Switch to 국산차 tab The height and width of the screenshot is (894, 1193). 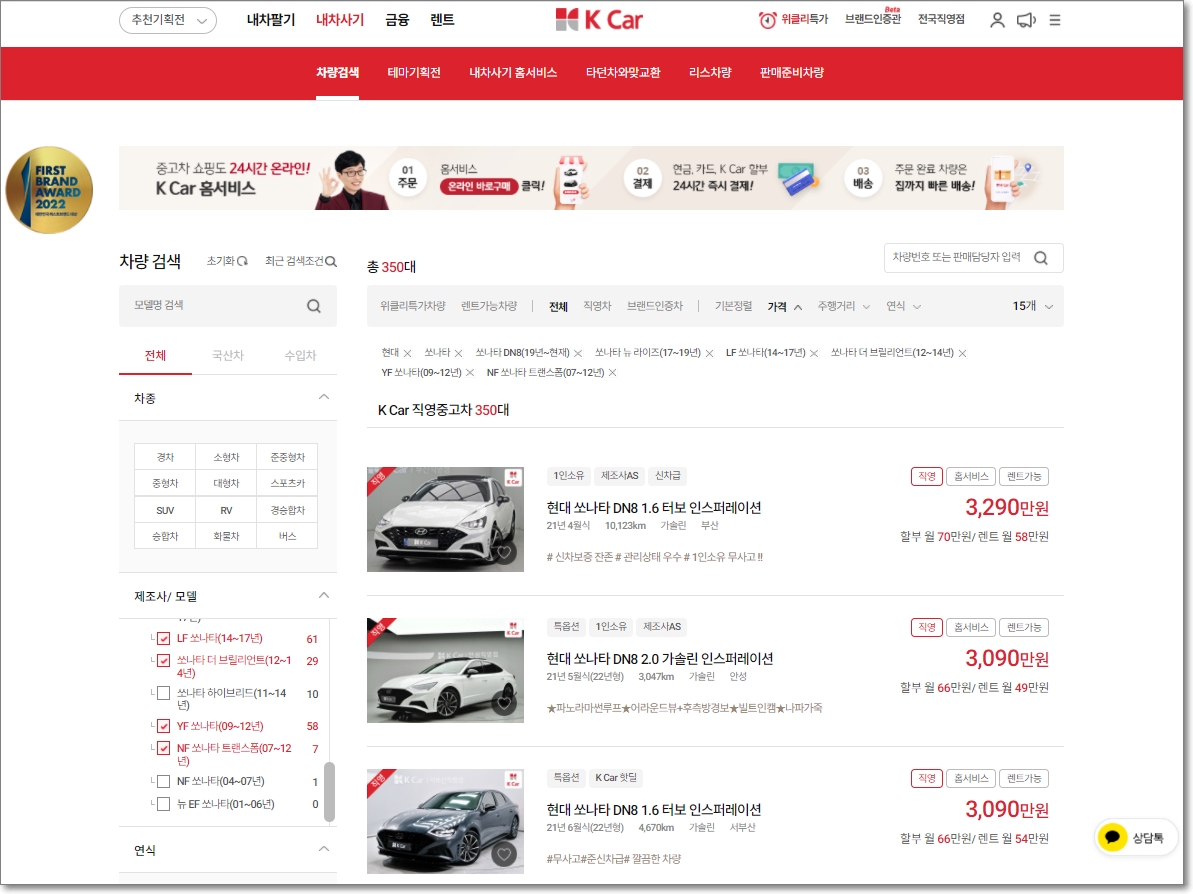[x=227, y=355]
